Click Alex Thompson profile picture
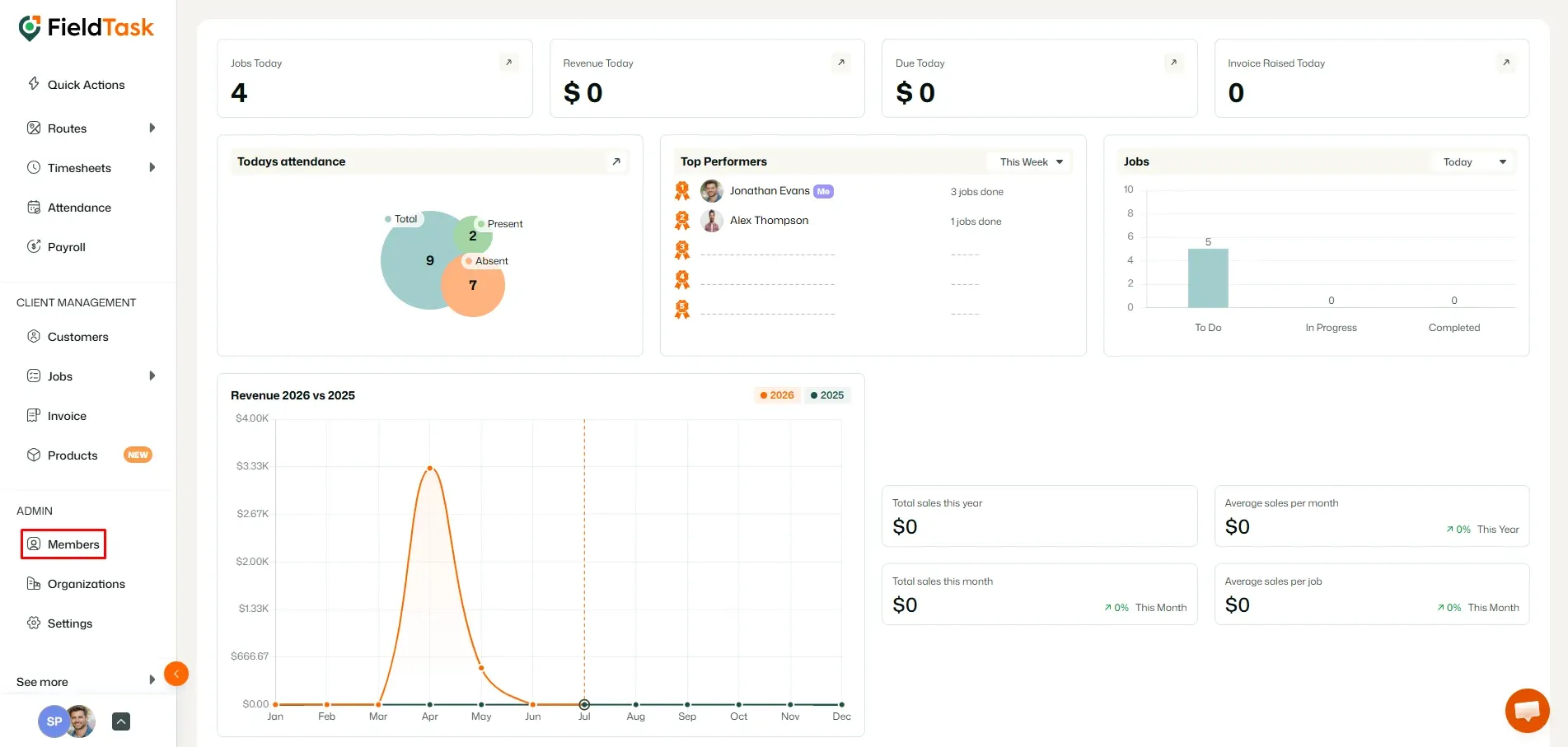 pyautogui.click(x=712, y=221)
